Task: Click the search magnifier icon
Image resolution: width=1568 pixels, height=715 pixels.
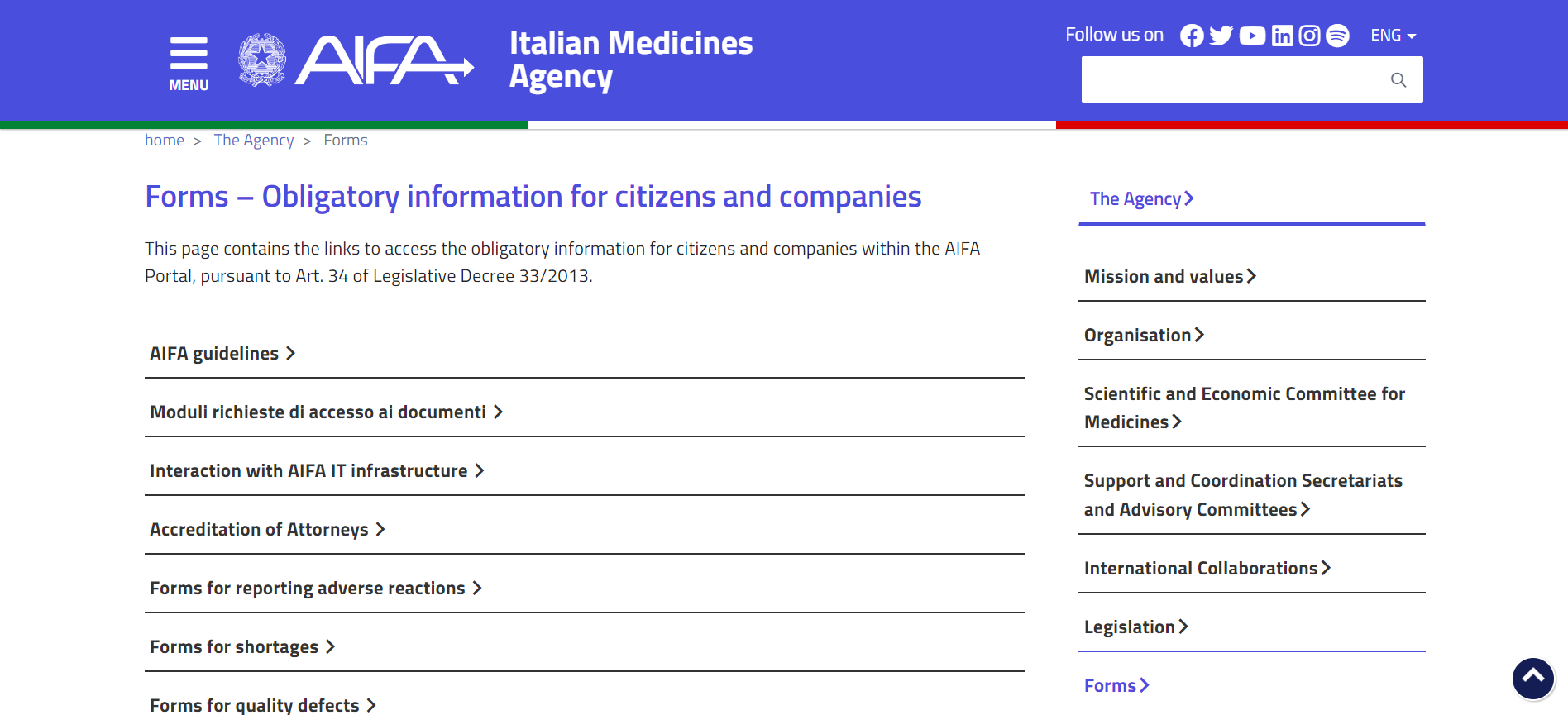Action: 1398,80
